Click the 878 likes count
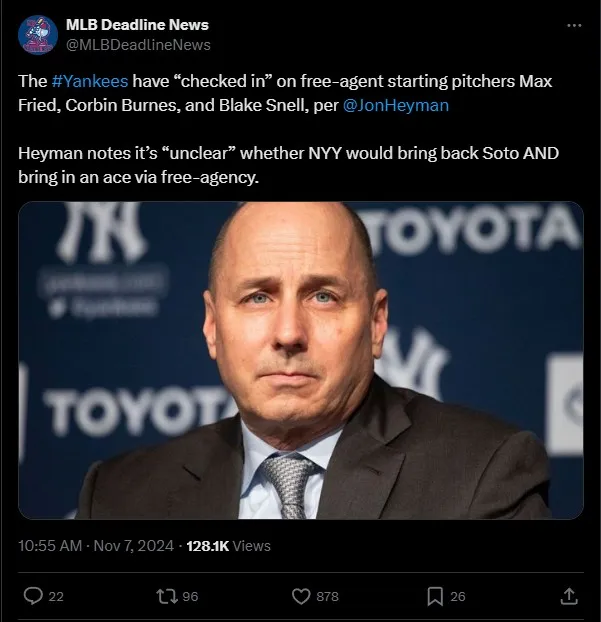 coord(327,597)
